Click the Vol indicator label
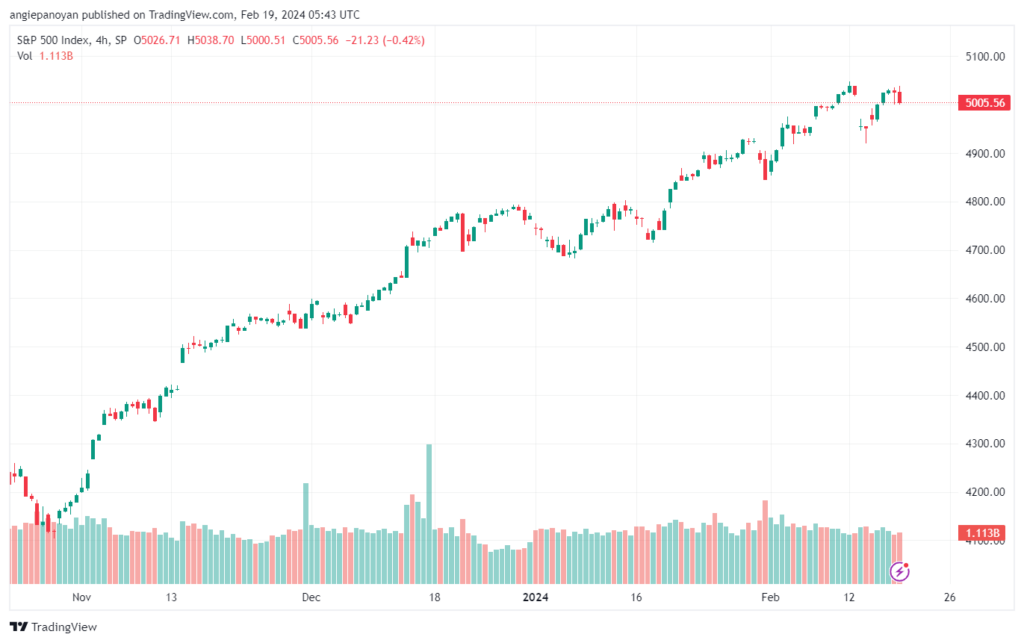Viewport: 1024px width, 643px height. 24,56
